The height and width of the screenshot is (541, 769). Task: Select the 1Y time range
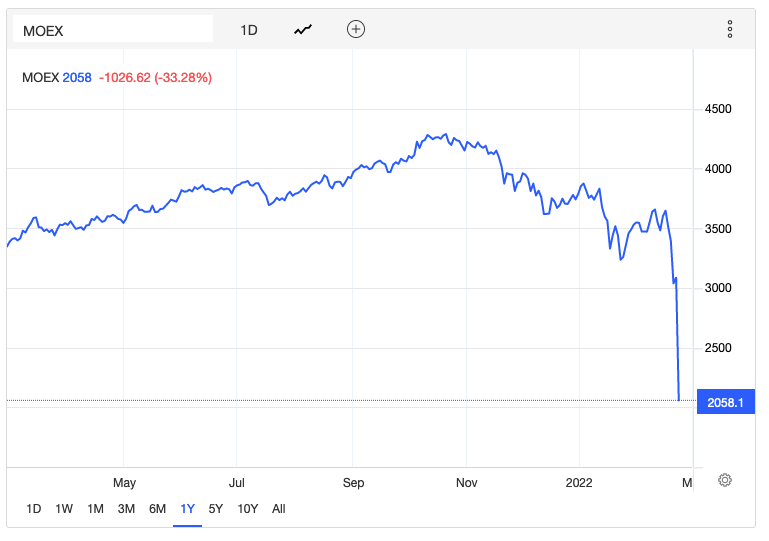[x=187, y=508]
